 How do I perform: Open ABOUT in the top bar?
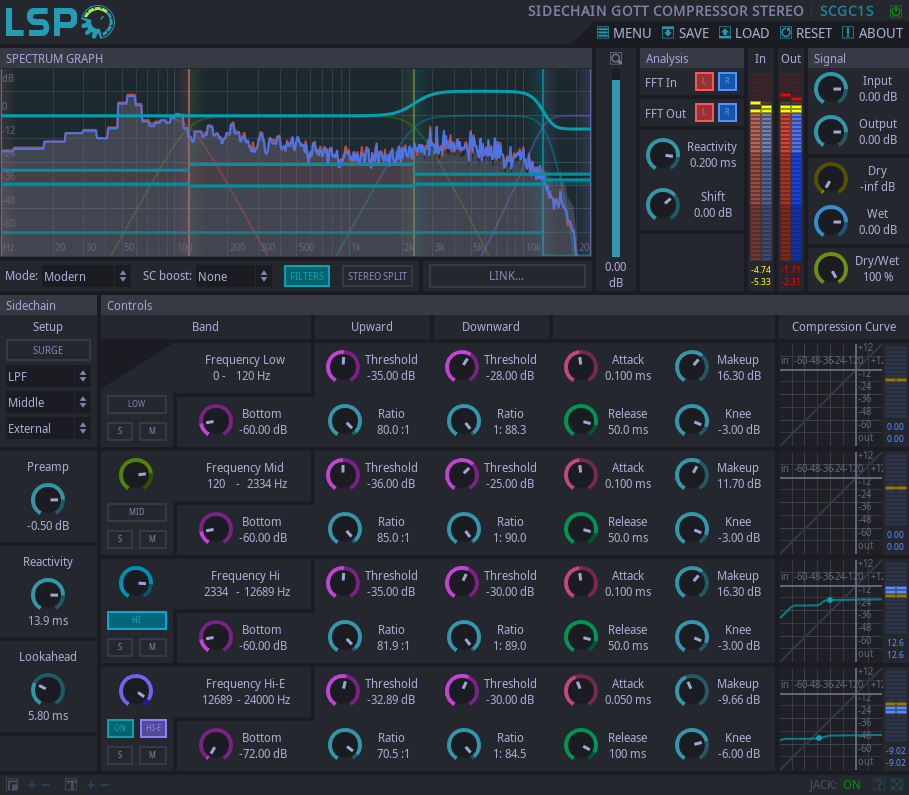(x=872, y=33)
